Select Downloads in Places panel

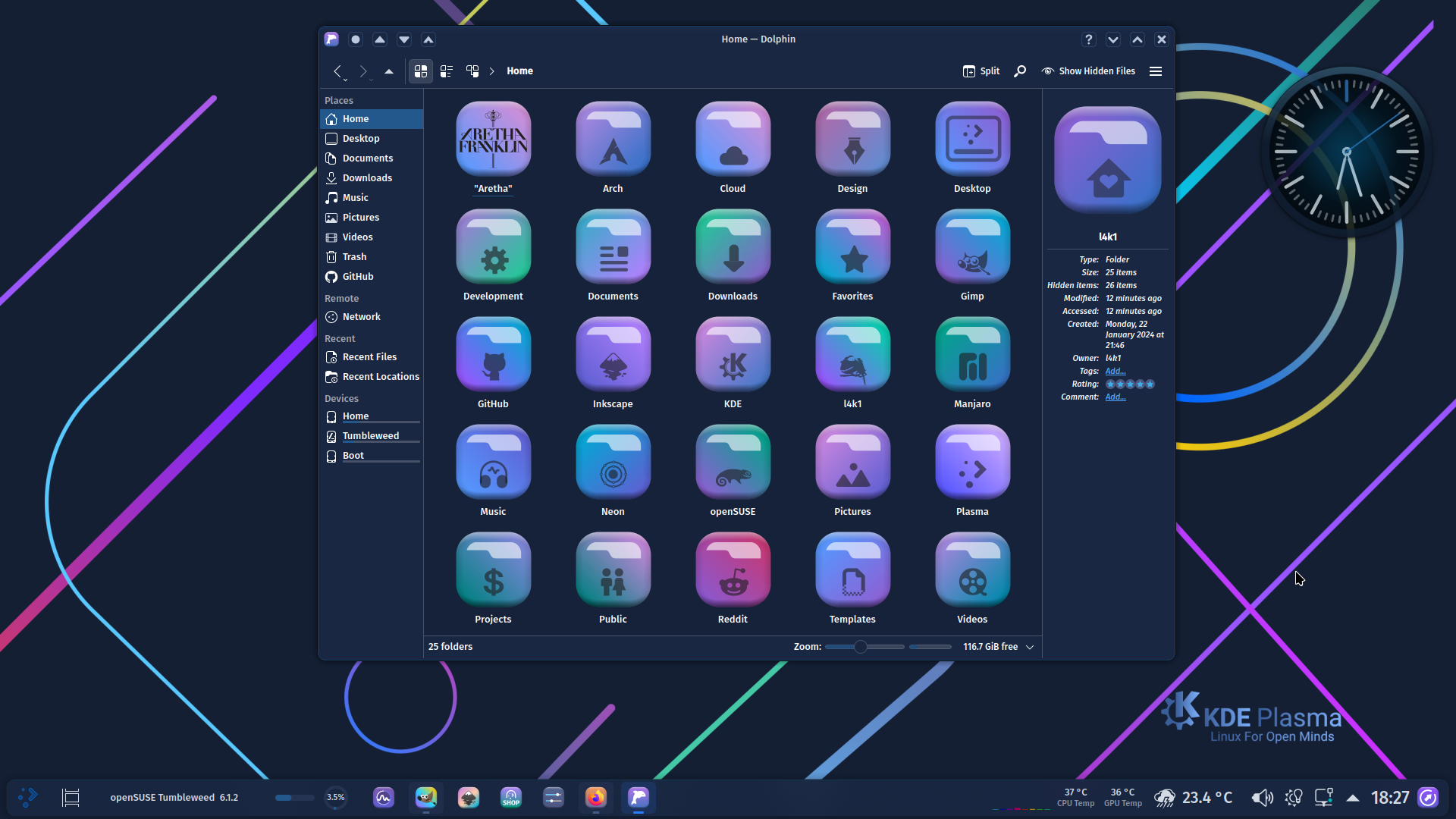pyautogui.click(x=371, y=178)
